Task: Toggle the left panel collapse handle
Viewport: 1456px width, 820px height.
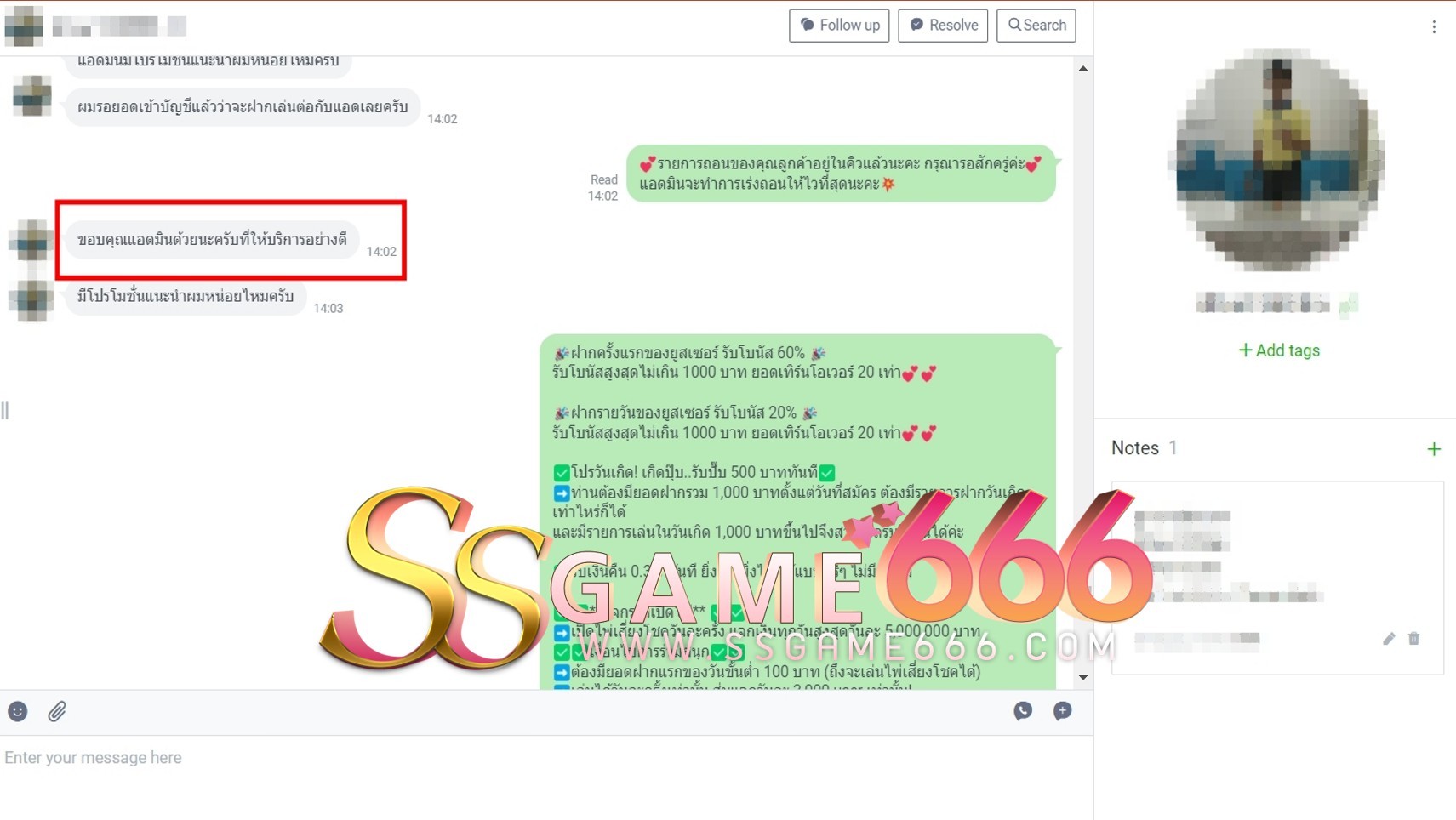Action: point(5,411)
